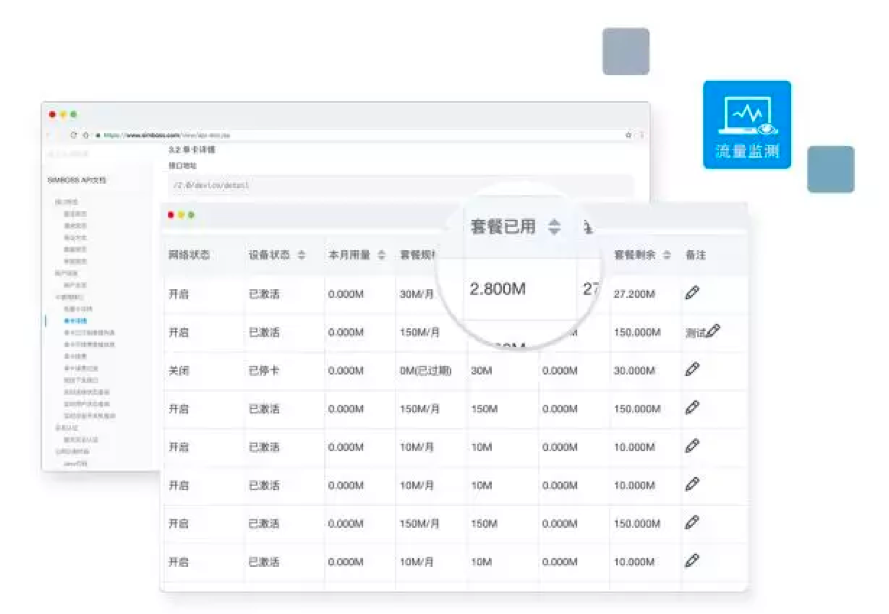Click the 30M/月 plan cell
Viewport: 889px width, 614px height.
(x=417, y=294)
